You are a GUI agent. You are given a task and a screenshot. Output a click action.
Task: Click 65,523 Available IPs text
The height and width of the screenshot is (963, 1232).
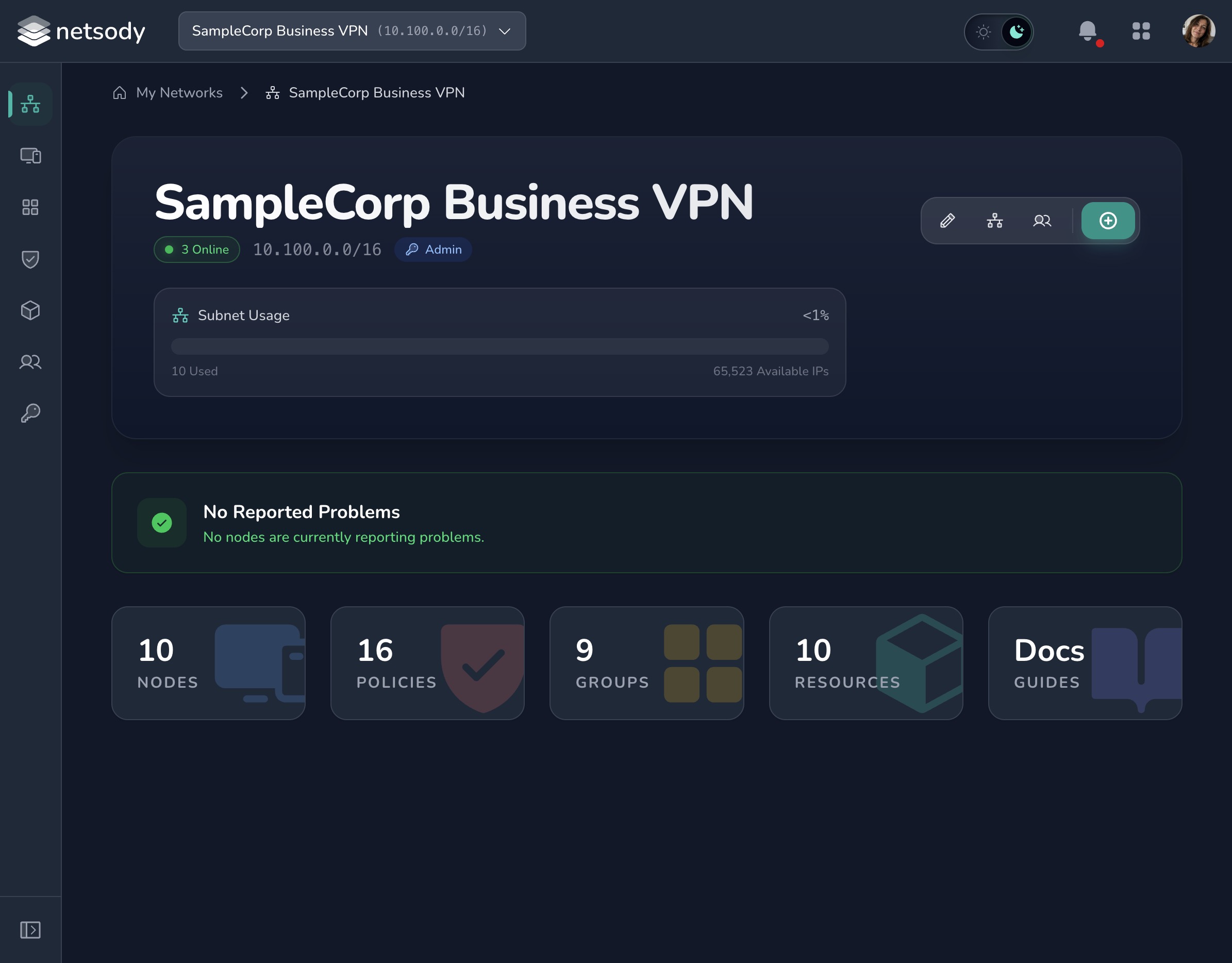[771, 371]
